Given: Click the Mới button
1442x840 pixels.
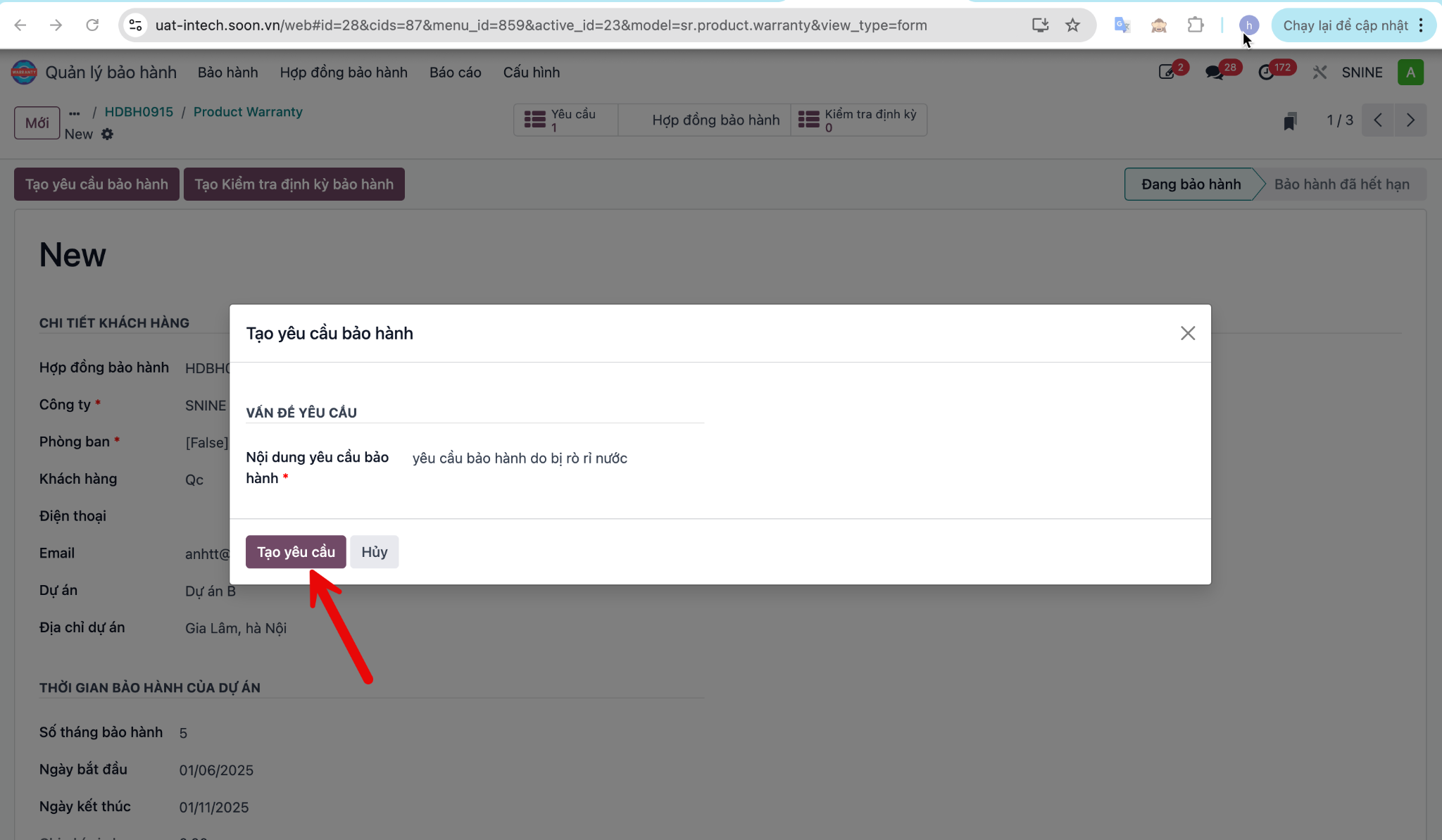Looking at the screenshot, I should 37,123.
